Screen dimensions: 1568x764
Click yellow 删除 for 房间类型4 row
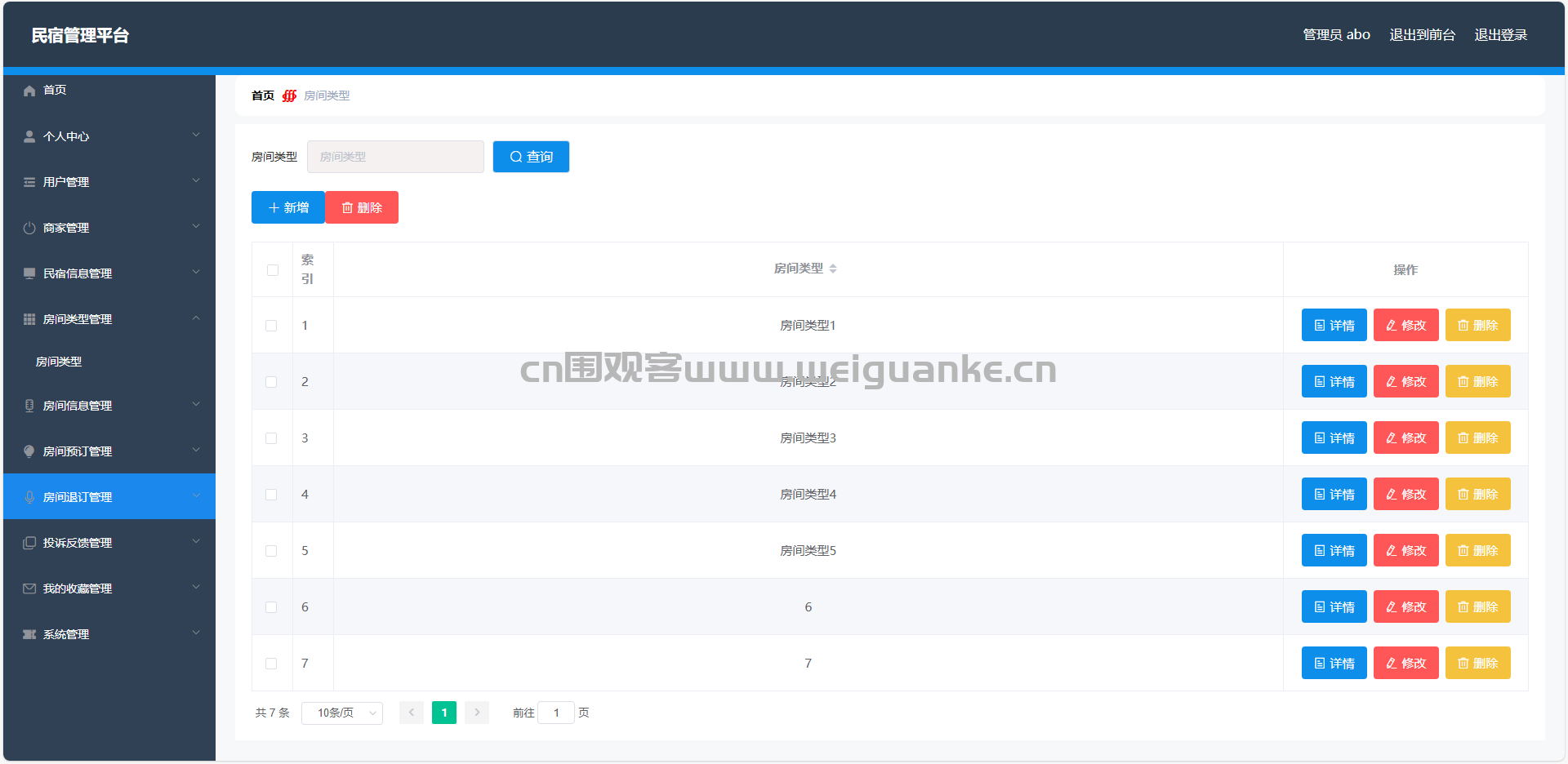pos(1477,494)
